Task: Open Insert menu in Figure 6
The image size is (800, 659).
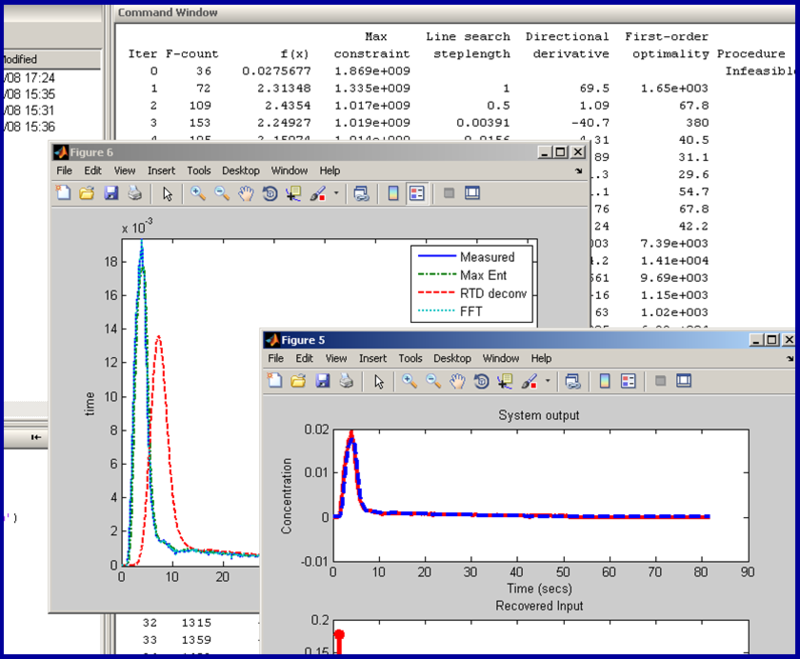Action: click(161, 170)
